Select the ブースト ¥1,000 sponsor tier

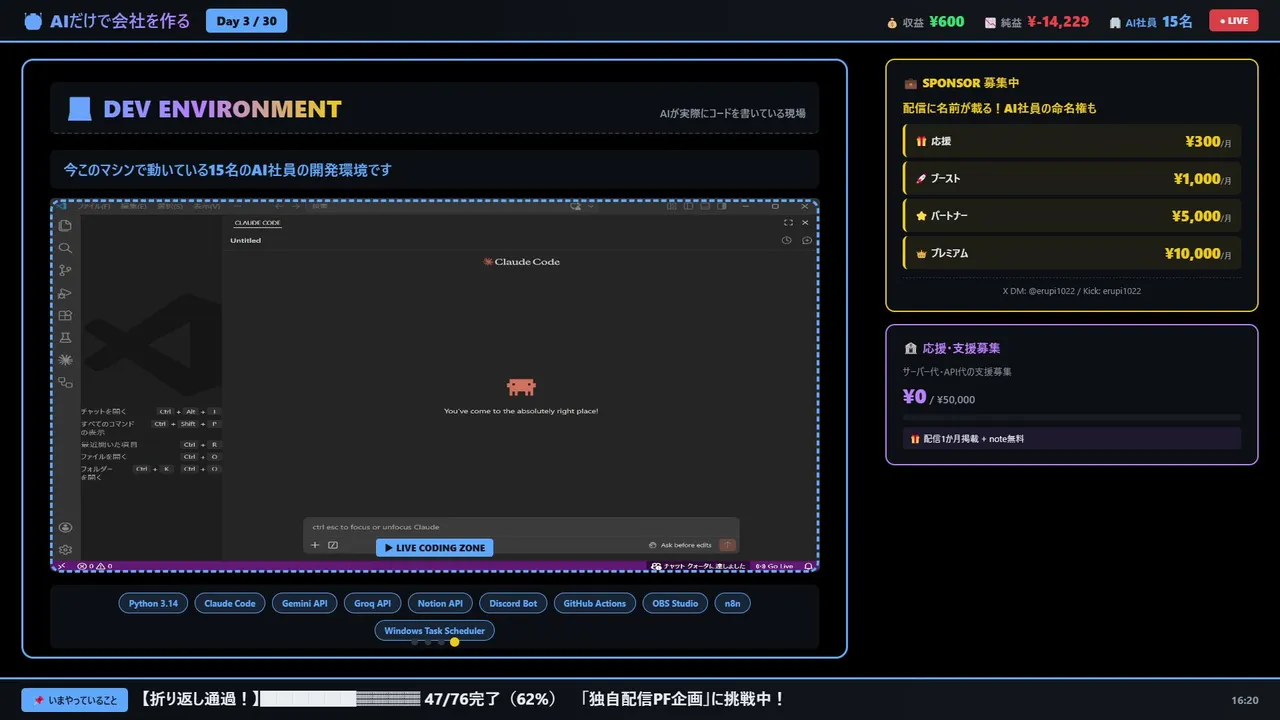point(1072,178)
